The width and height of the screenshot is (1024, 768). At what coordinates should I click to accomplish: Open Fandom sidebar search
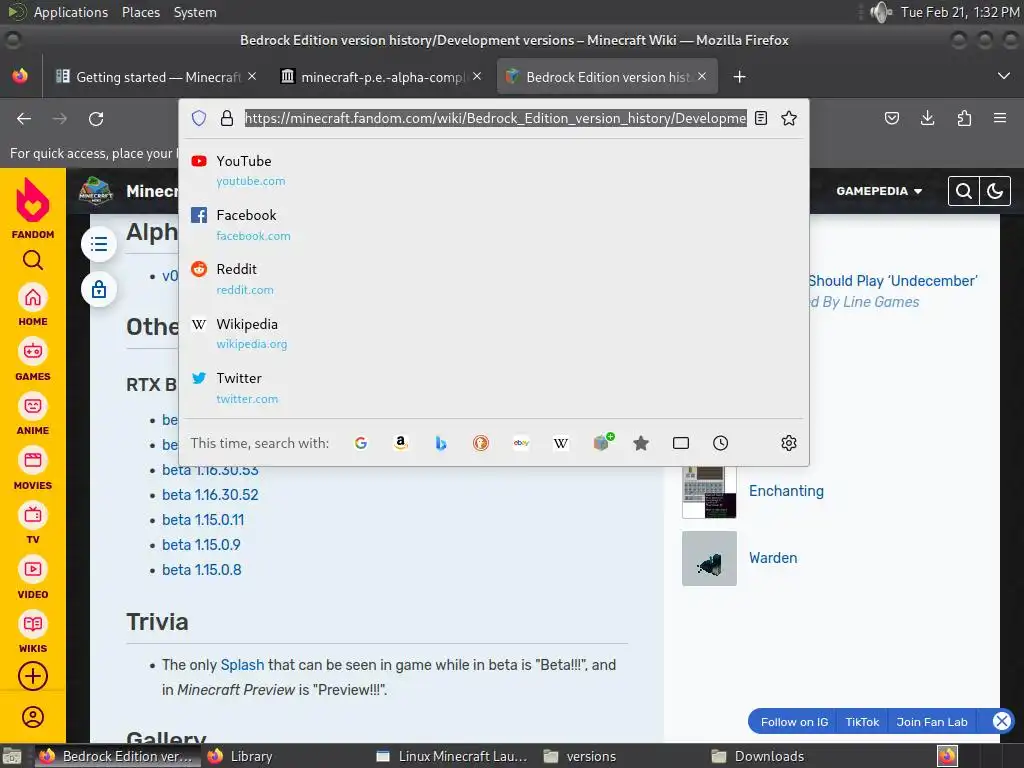(33, 261)
